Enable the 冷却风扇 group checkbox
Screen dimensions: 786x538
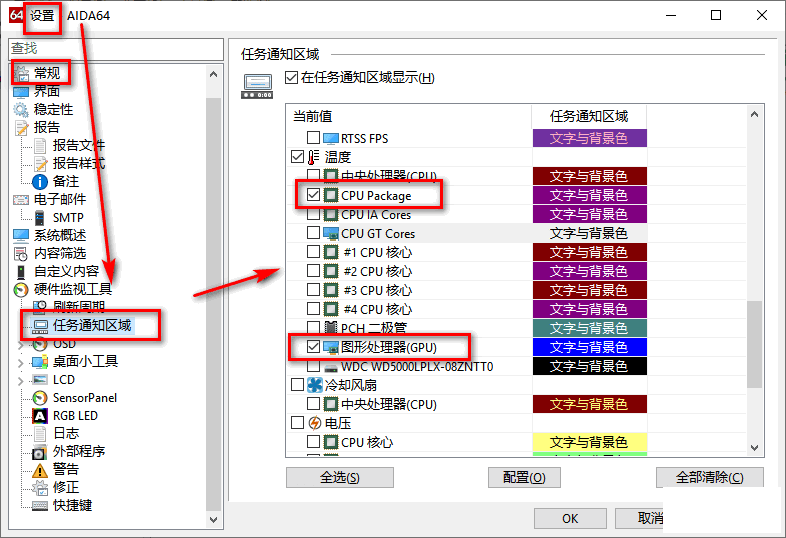tap(297, 385)
